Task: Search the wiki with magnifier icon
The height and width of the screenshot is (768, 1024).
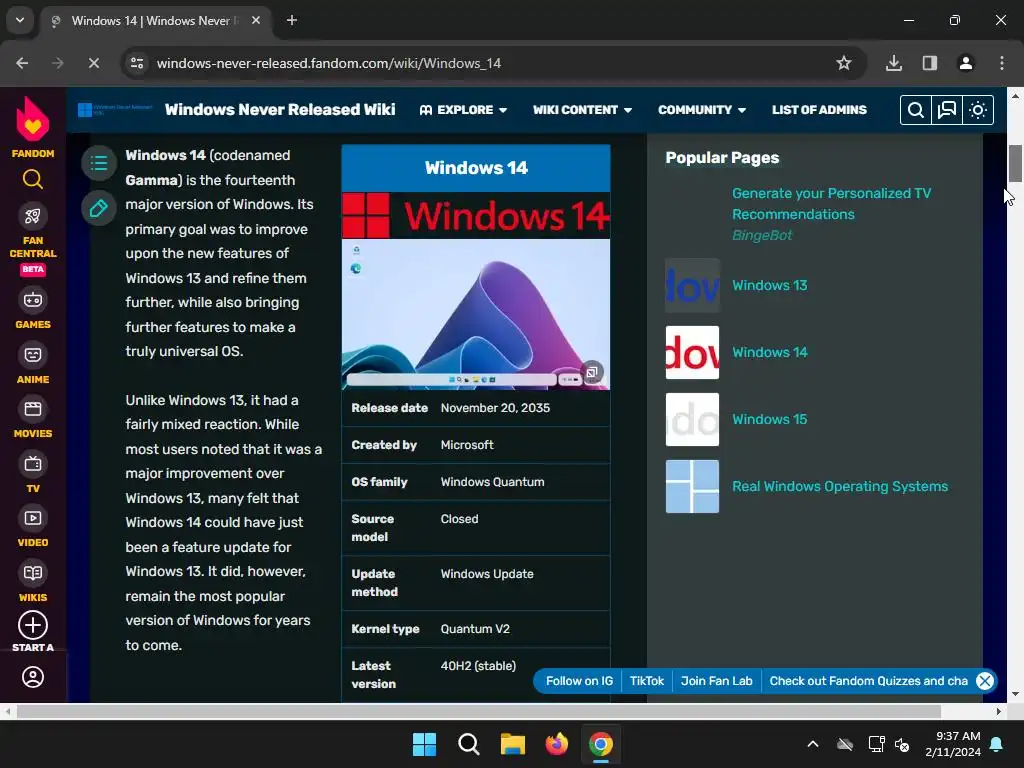Action: 916,110
